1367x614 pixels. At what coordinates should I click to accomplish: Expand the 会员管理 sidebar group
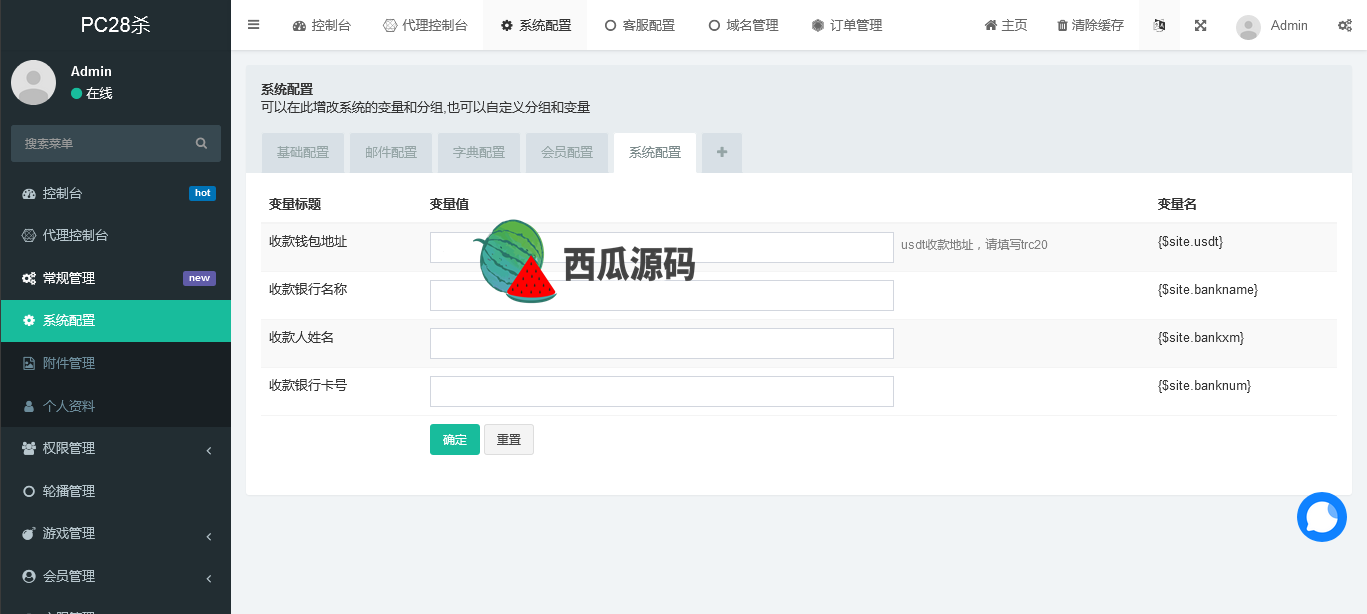click(x=115, y=576)
